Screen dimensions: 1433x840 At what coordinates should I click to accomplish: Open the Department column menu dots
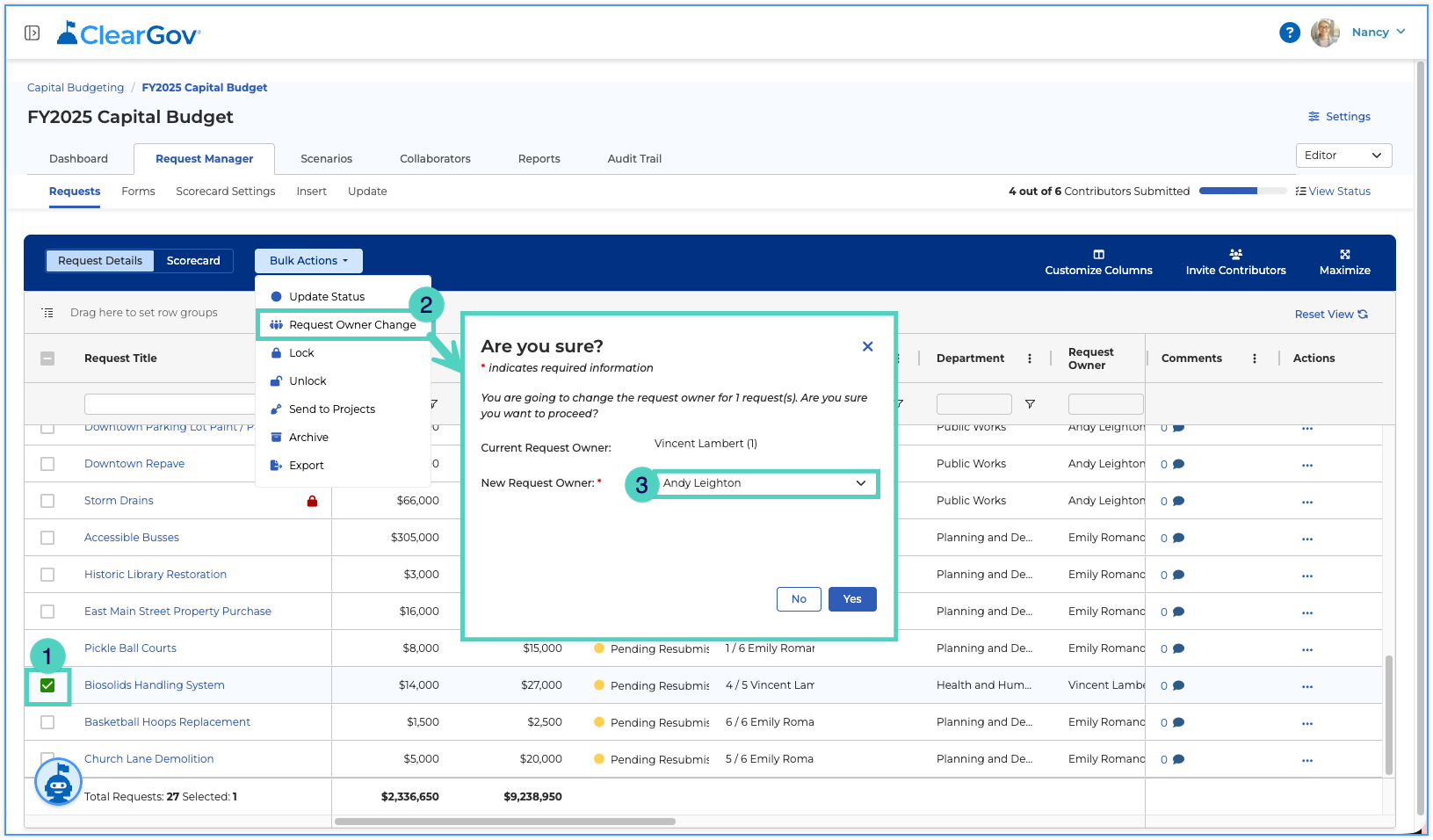pos(1030,358)
